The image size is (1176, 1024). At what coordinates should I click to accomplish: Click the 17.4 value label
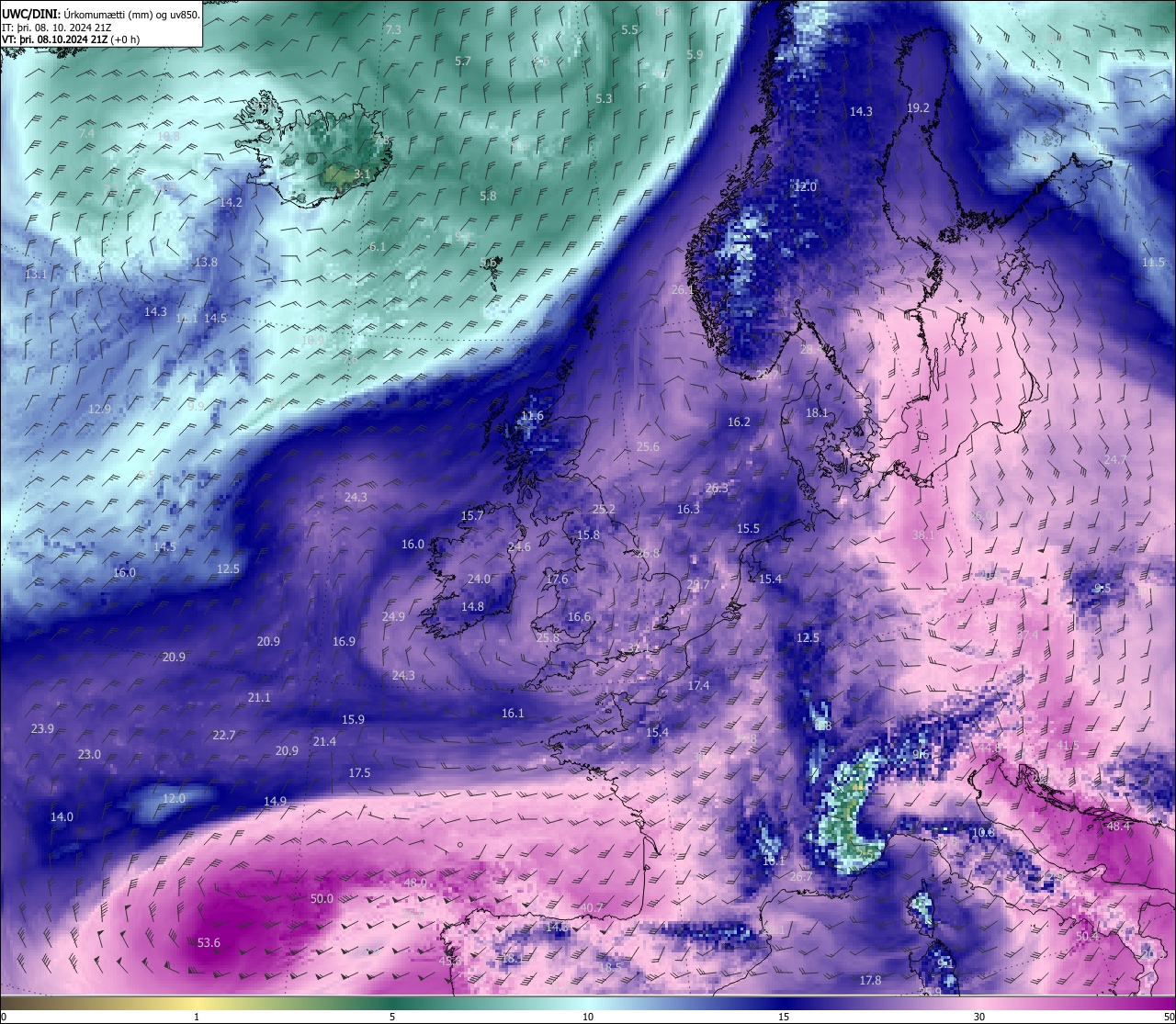coord(698,685)
